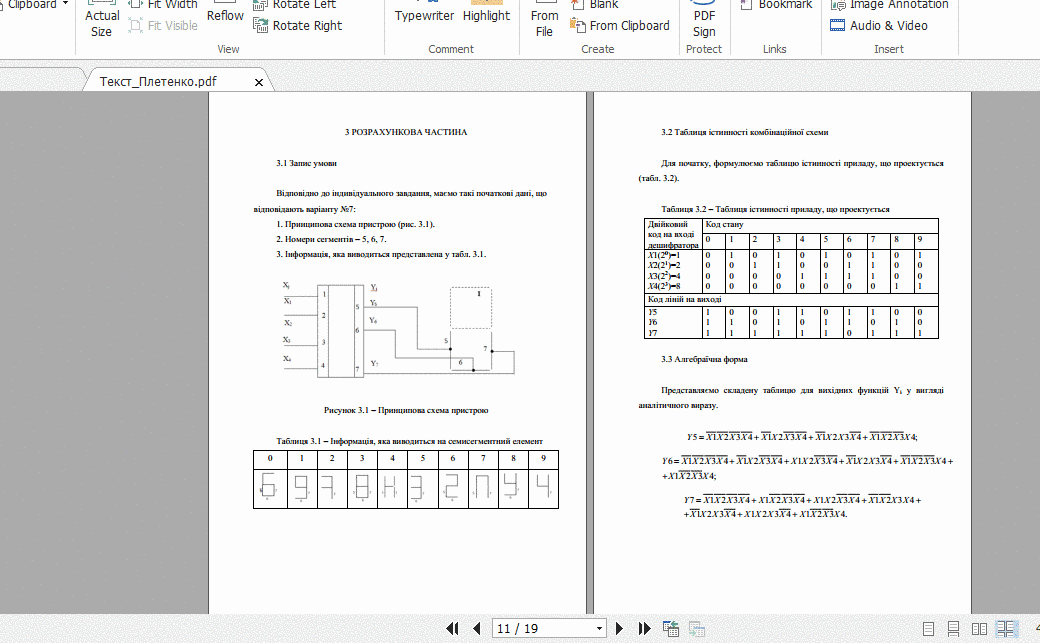Go forward to the next view

pos(696,628)
